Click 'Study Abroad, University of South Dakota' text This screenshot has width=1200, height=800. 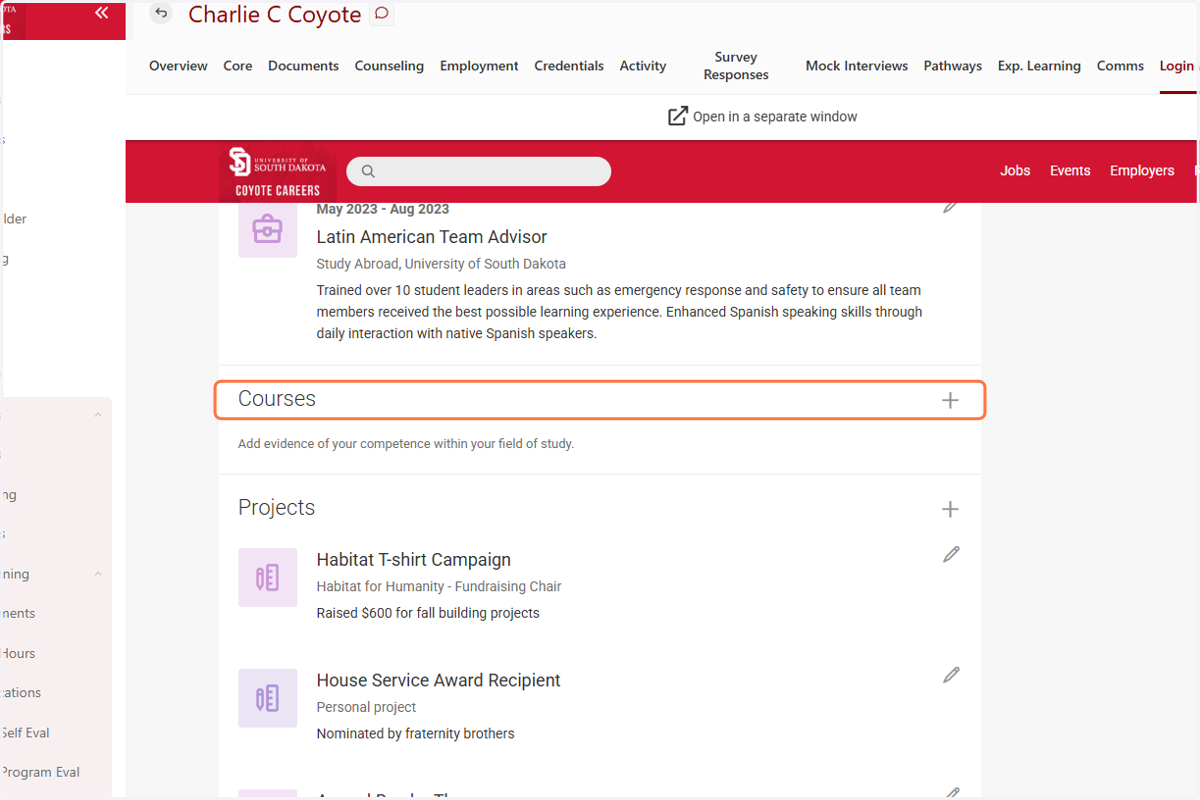pyautogui.click(x=441, y=264)
